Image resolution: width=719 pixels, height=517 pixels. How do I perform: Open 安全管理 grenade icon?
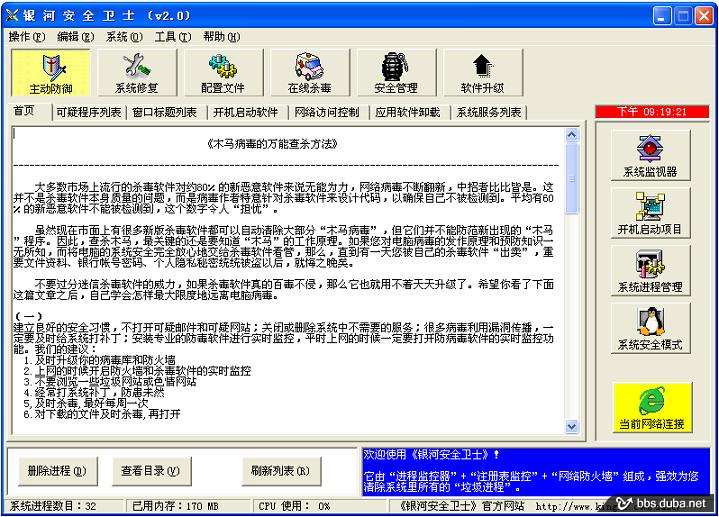(x=396, y=72)
